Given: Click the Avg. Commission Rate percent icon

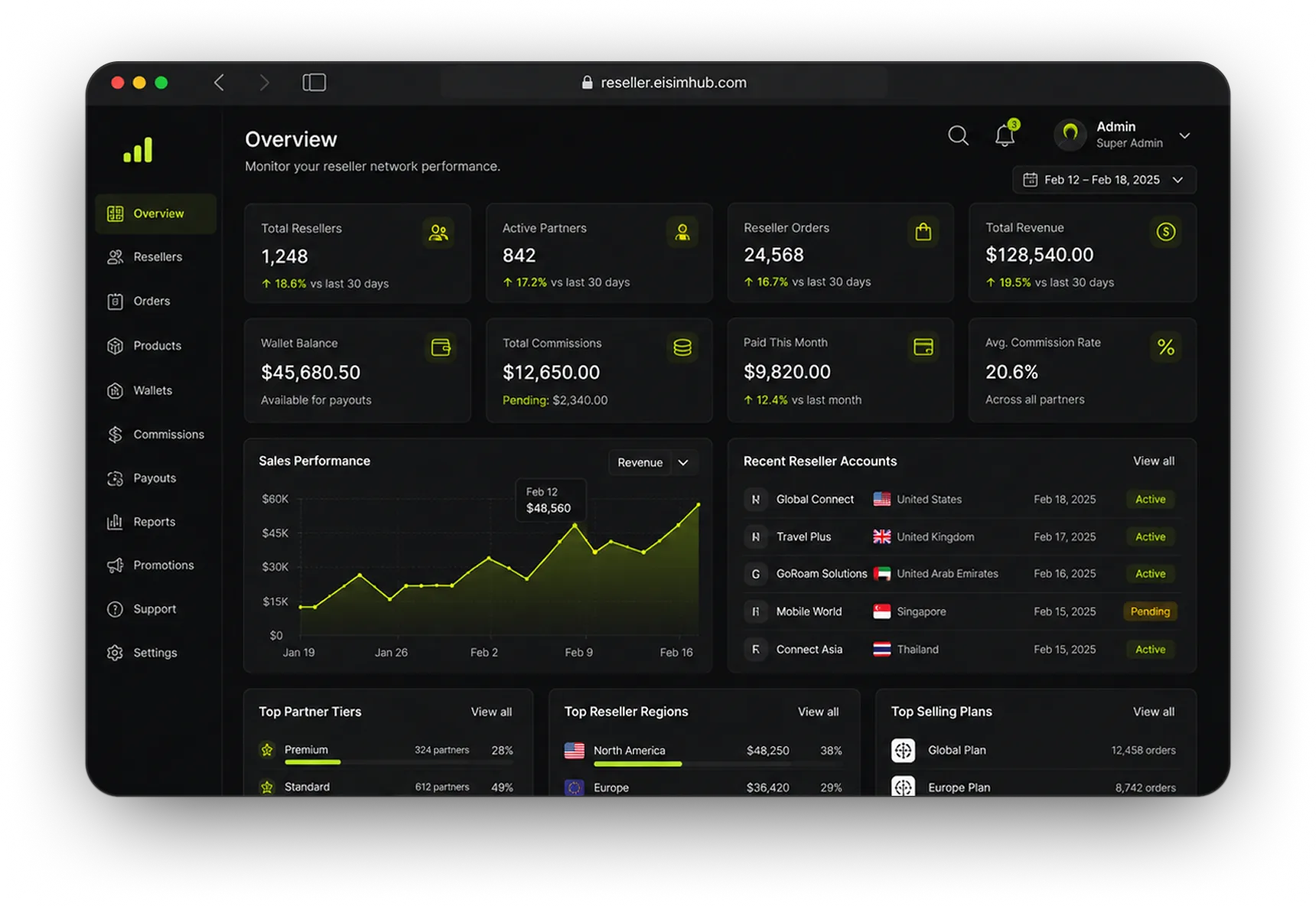Looking at the screenshot, I should (1165, 347).
